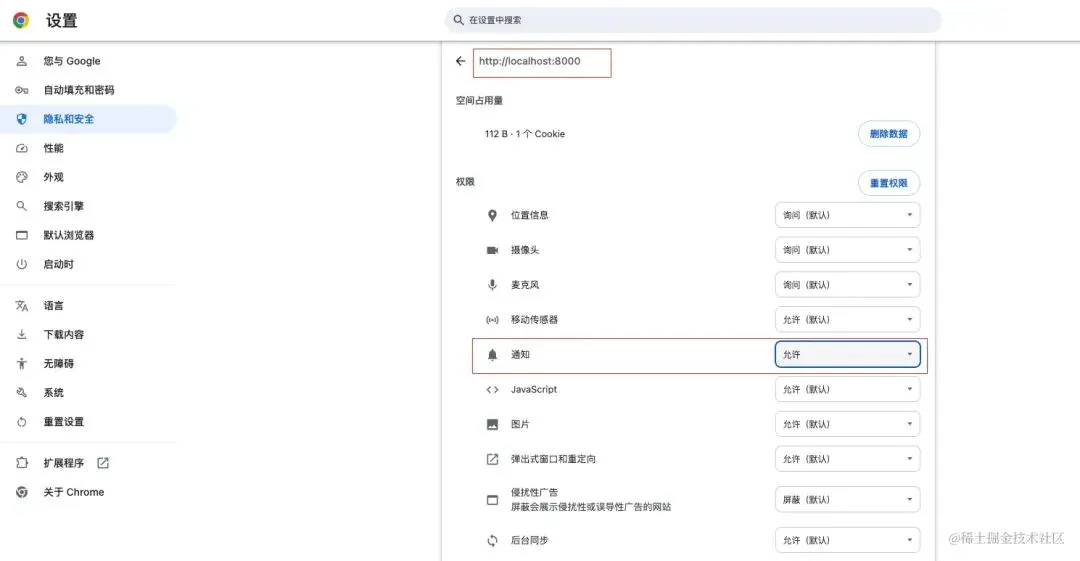Click the gauge icon for 性能

[22, 148]
